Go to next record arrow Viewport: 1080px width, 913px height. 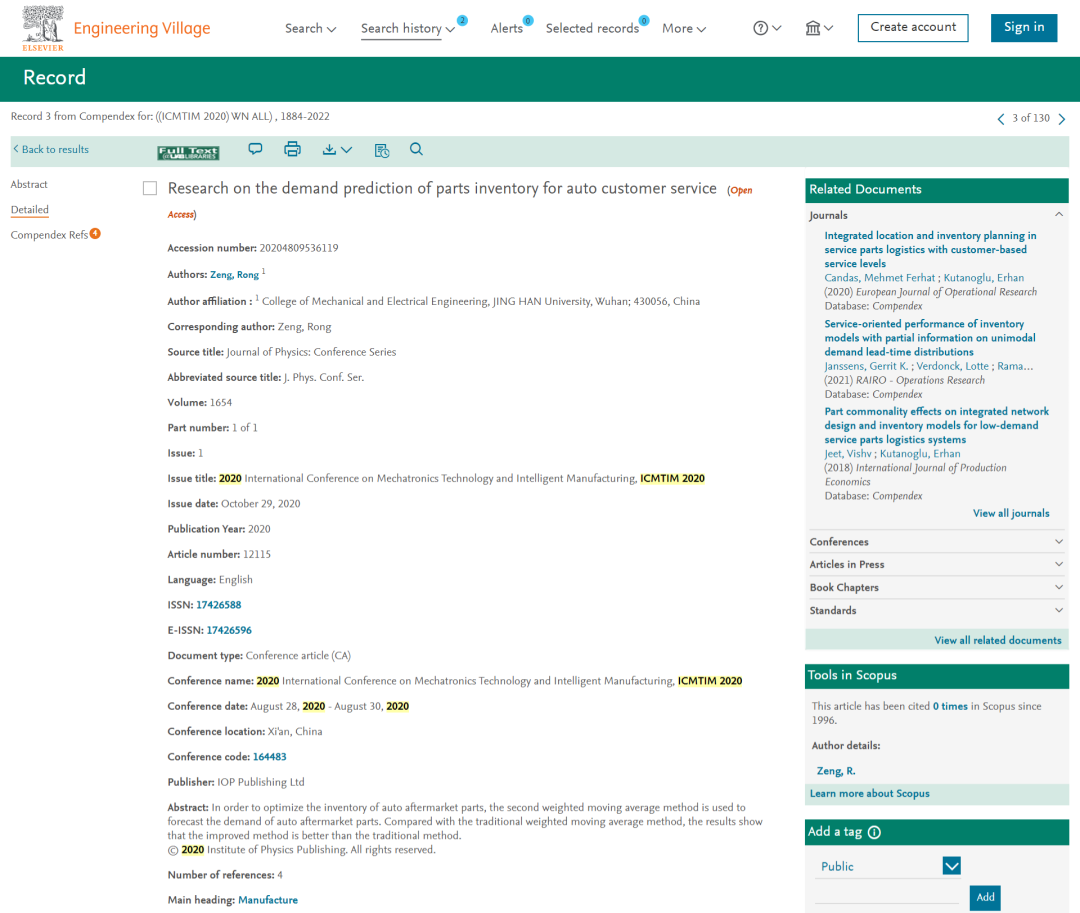pos(1061,119)
